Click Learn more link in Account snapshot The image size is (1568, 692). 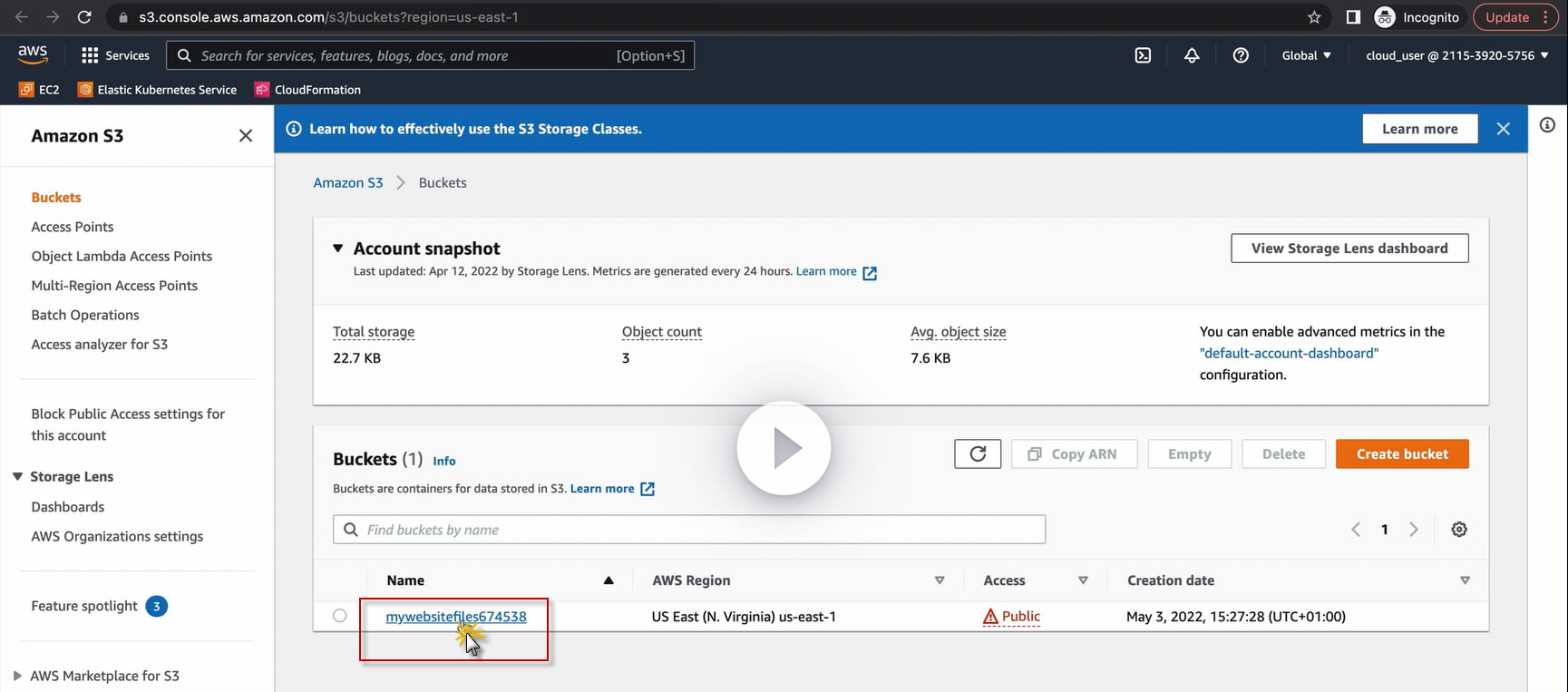[x=836, y=272]
